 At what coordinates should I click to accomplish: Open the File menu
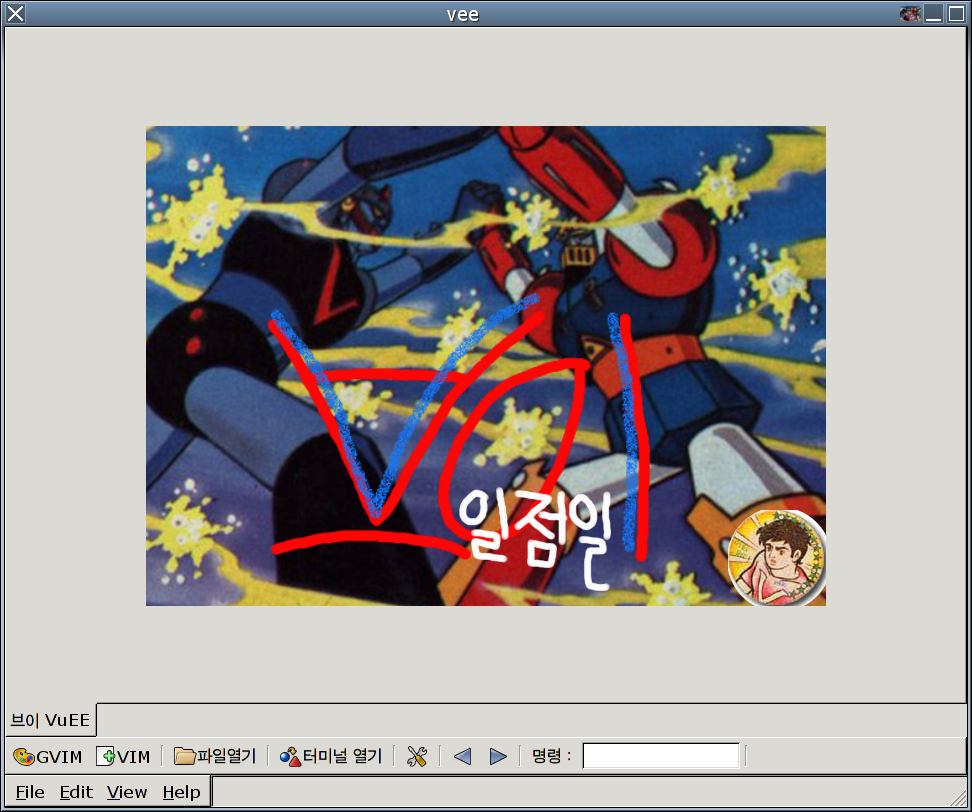pos(30,792)
